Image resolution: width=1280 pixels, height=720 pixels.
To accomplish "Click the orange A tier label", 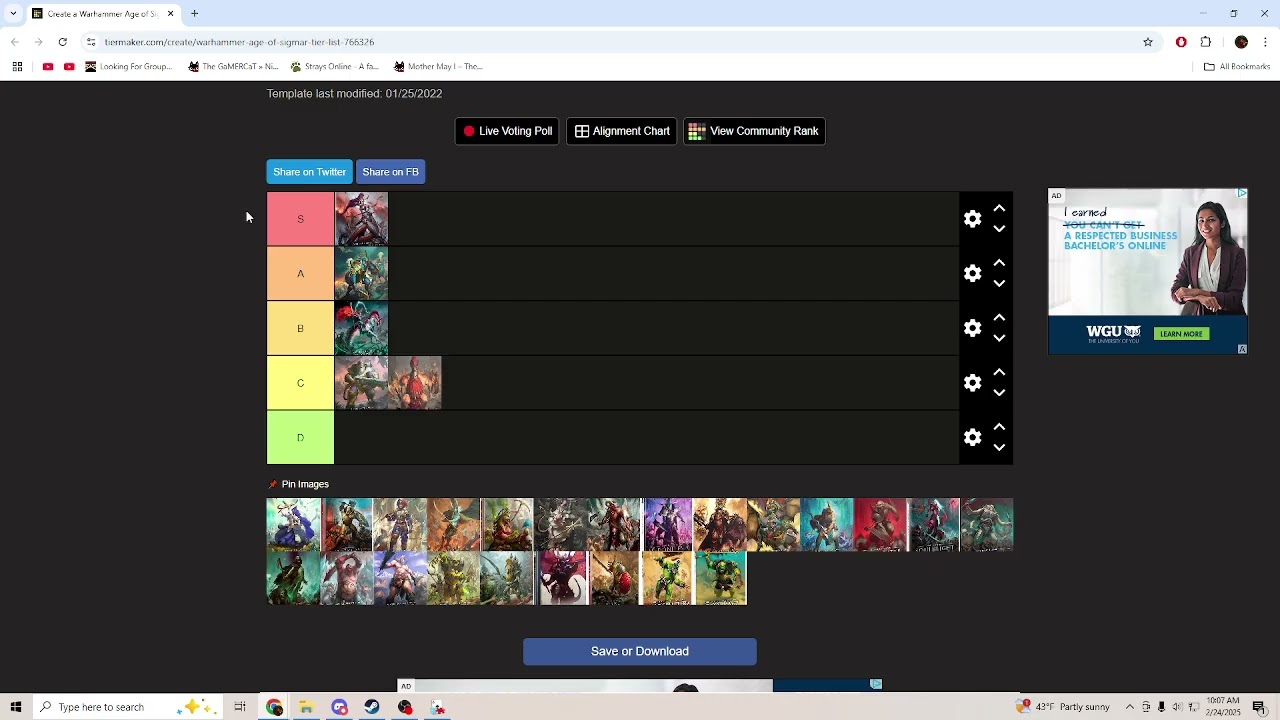I will pyautogui.click(x=300, y=274).
